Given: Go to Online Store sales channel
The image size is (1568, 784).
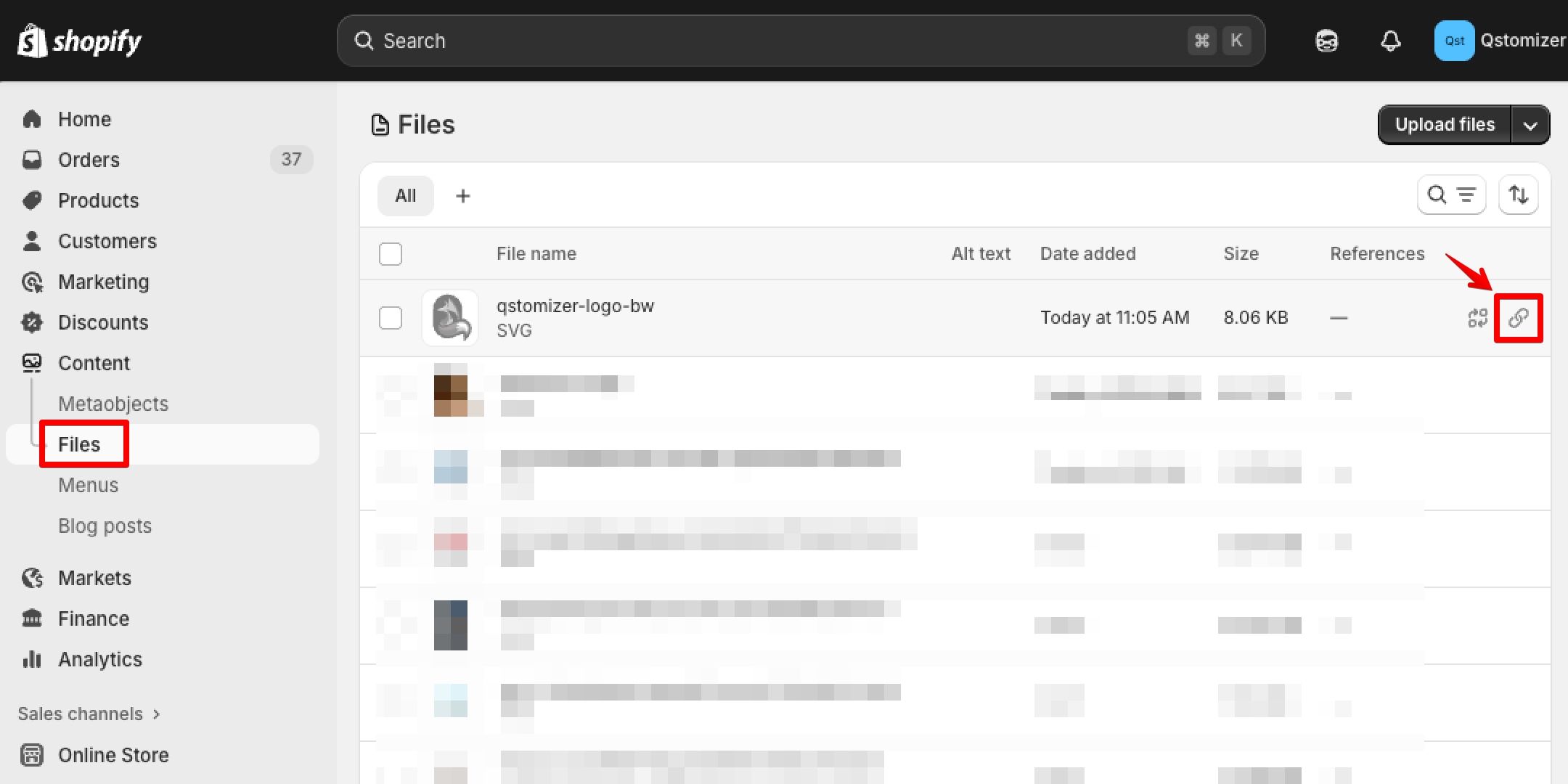Looking at the screenshot, I should pyautogui.click(x=113, y=755).
